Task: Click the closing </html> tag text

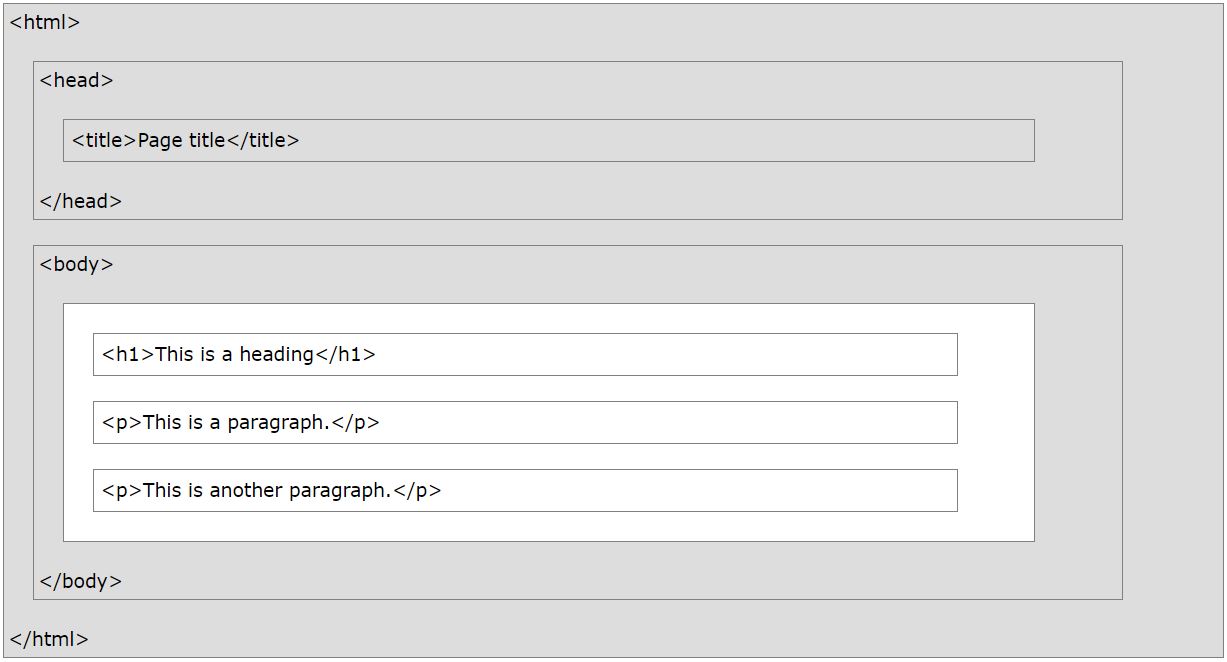Action: tap(49, 639)
